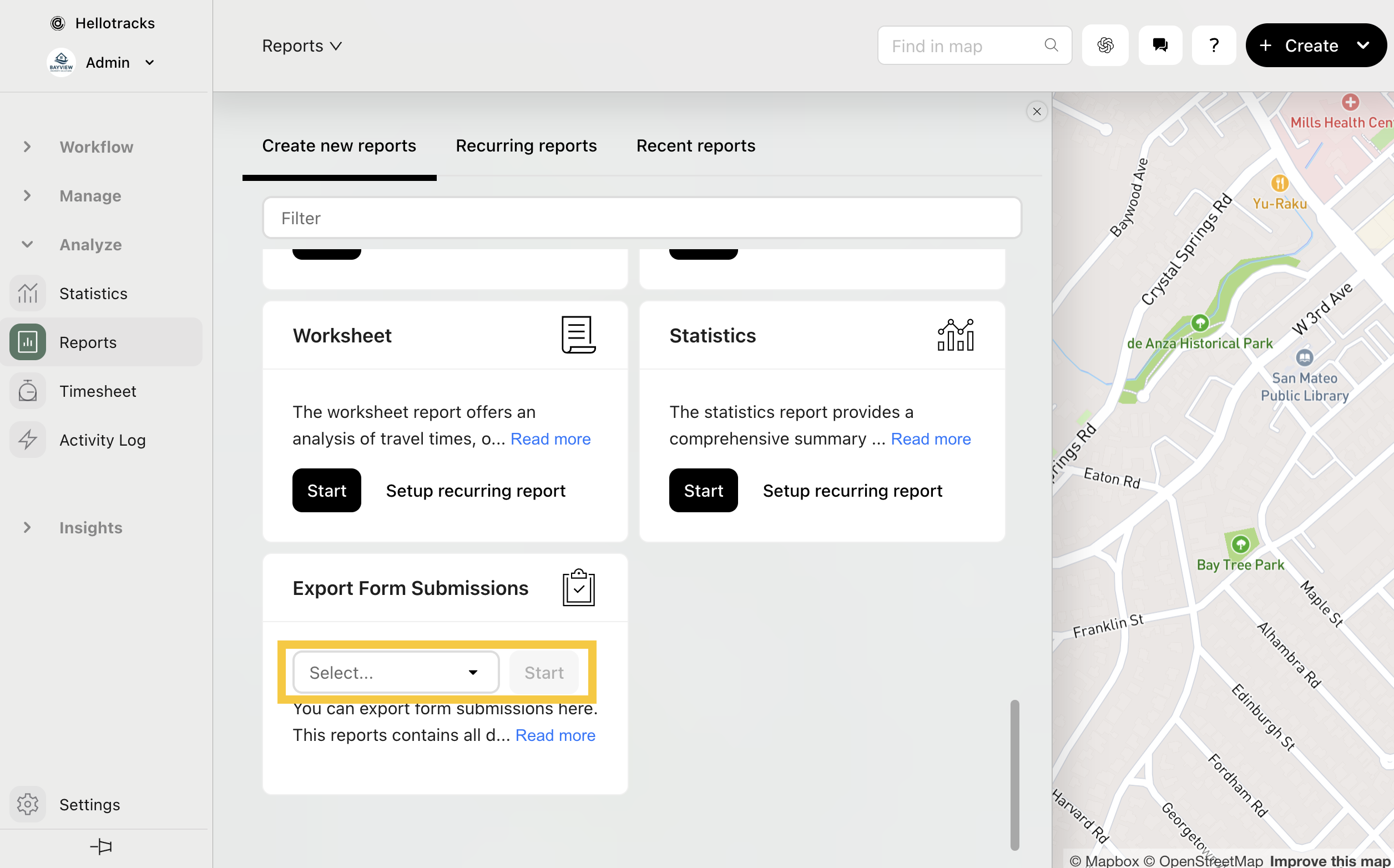Screen dimensions: 1394x868
Task: Open Activity Log in the sidebar
Action: [103, 440]
